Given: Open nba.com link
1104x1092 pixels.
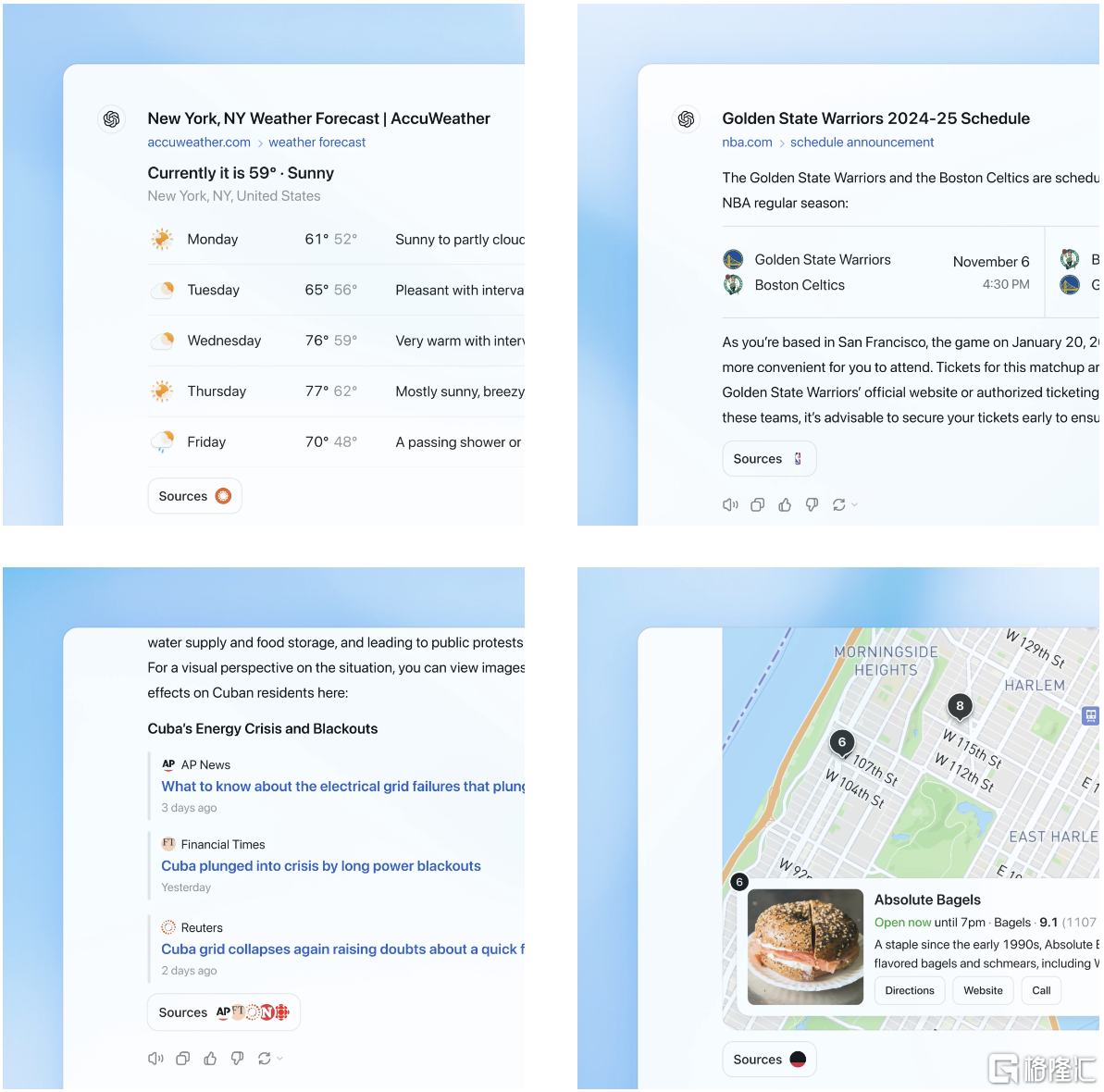Looking at the screenshot, I should tap(747, 143).
